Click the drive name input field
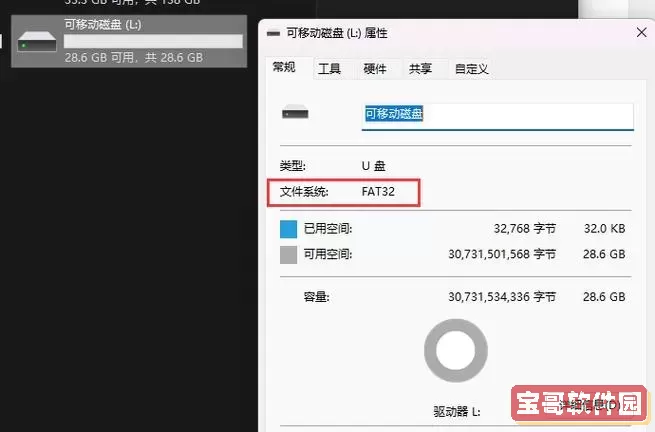The width and height of the screenshot is (655, 432). click(x=498, y=117)
